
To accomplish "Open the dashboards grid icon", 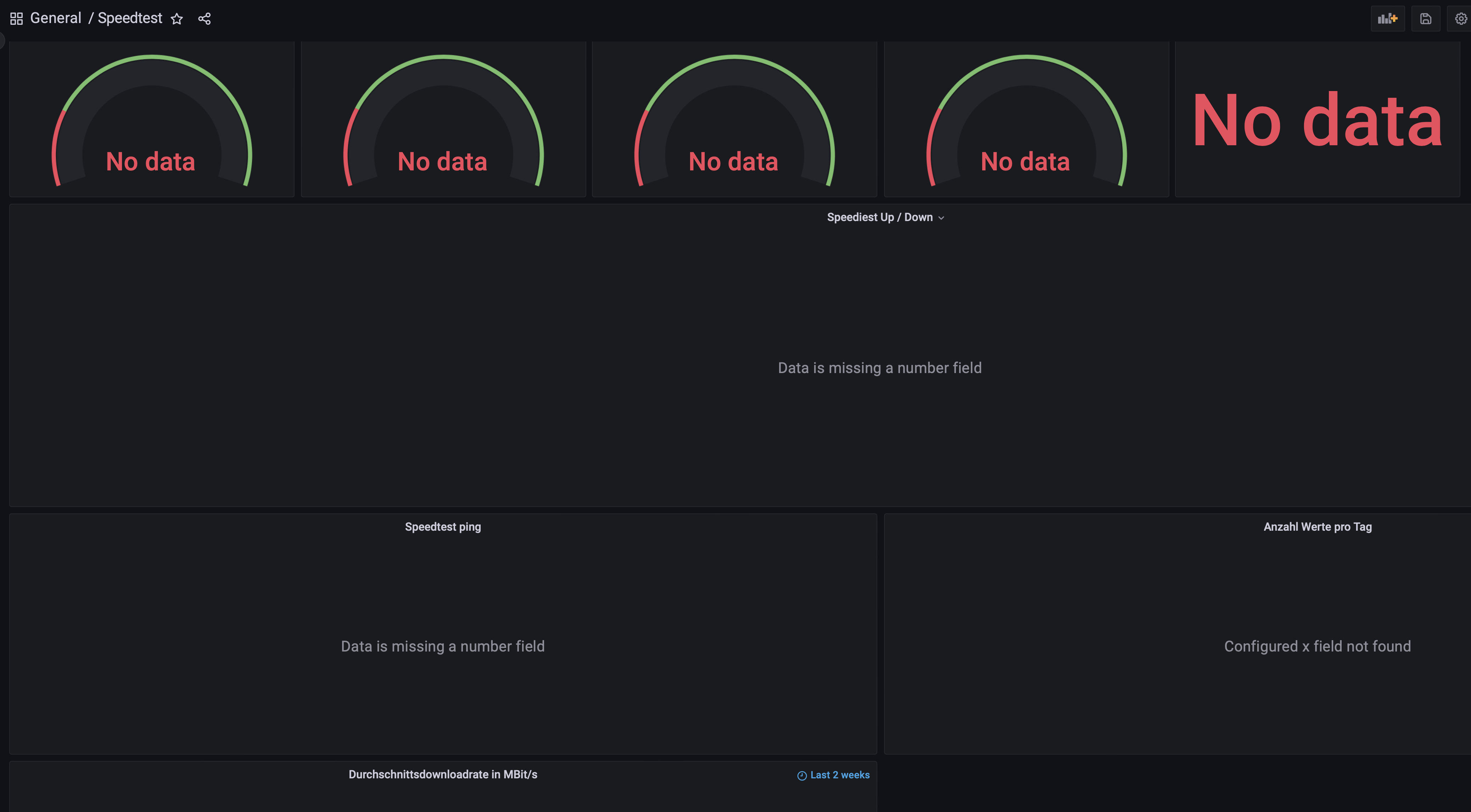I will click(x=16, y=18).
